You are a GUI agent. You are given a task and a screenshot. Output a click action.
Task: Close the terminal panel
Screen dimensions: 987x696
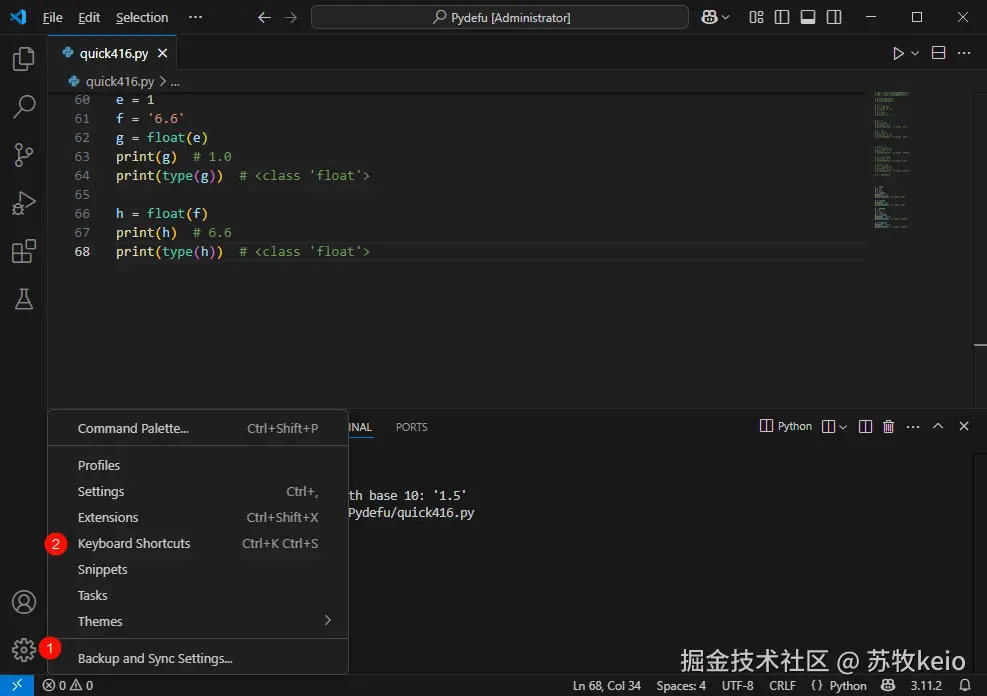(x=963, y=426)
